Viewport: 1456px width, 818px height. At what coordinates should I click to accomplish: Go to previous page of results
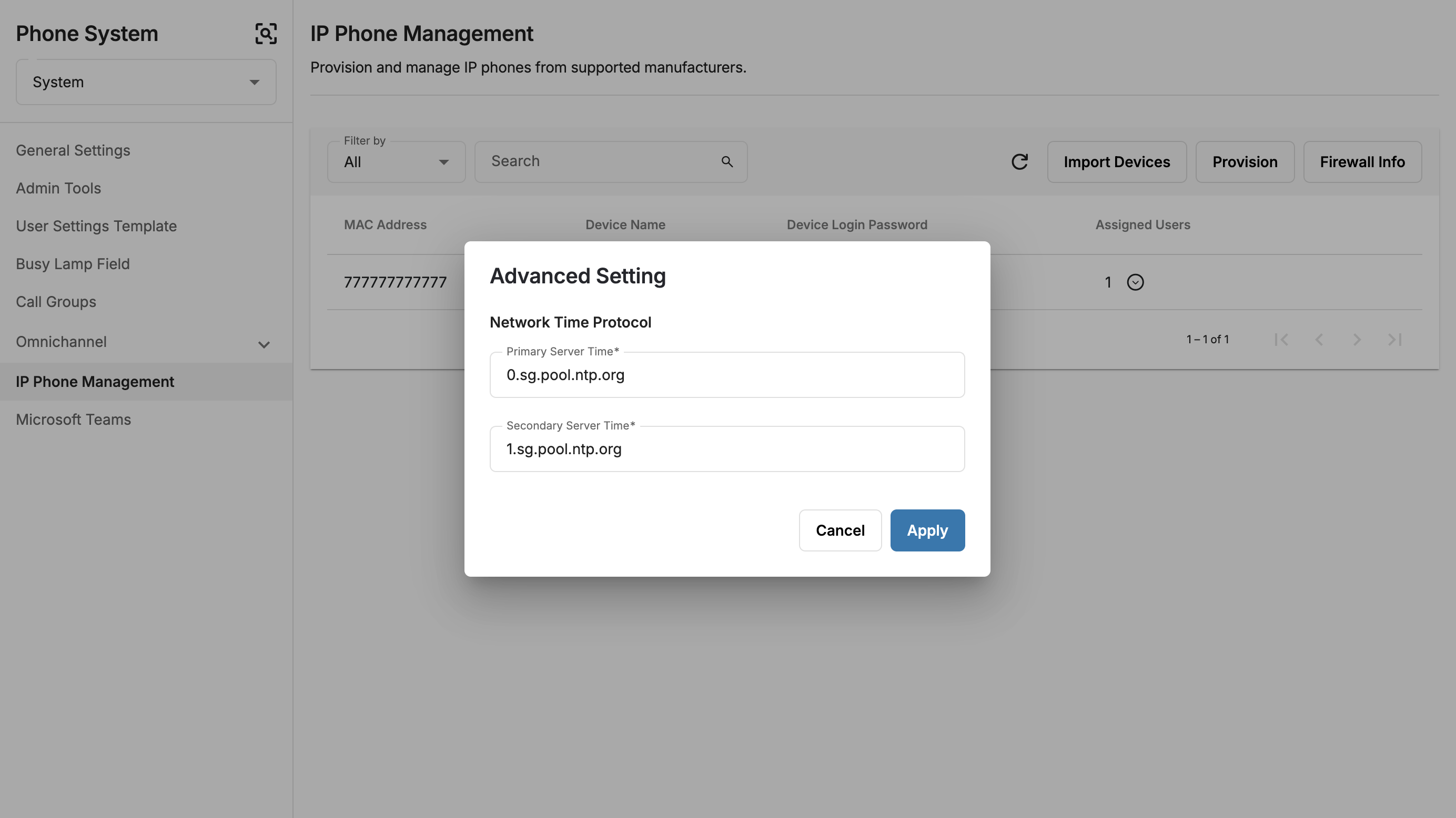coord(1319,340)
